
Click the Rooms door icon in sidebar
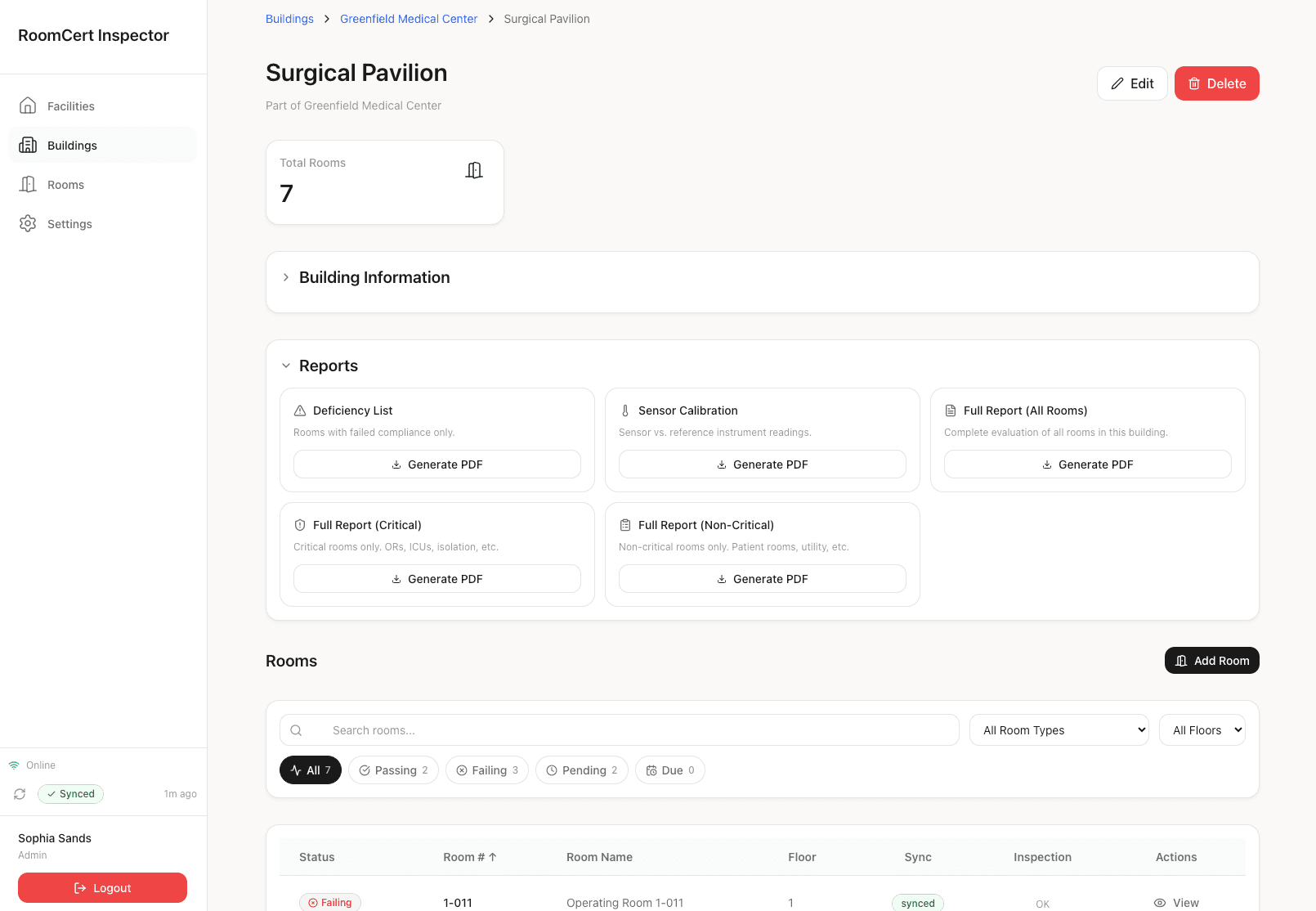(28, 184)
